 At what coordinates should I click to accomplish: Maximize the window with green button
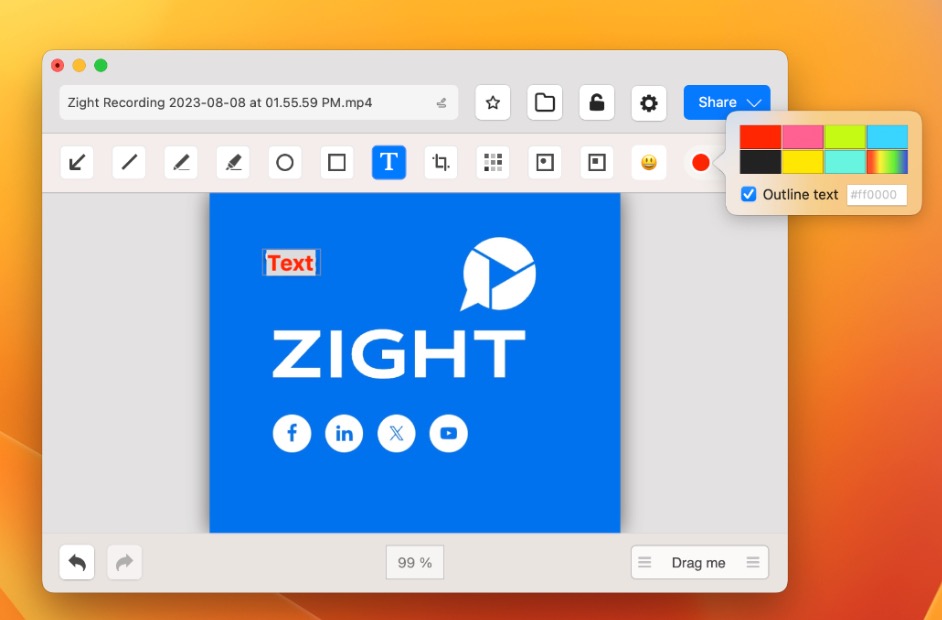[x=101, y=65]
